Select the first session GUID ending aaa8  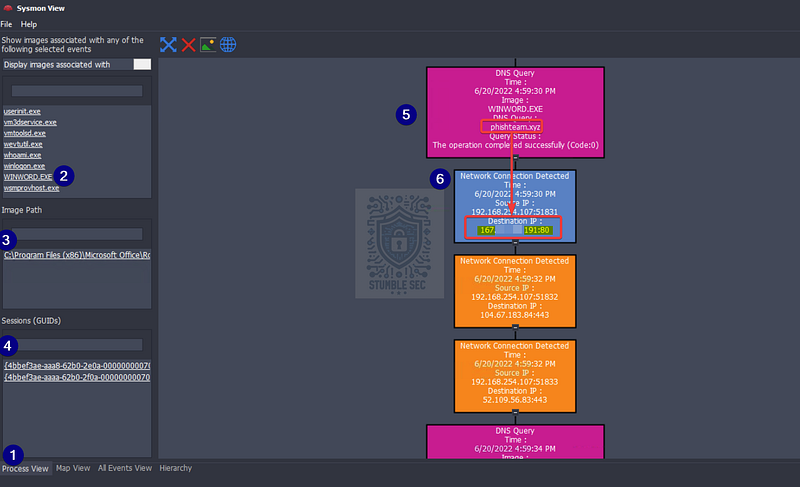coord(77,366)
